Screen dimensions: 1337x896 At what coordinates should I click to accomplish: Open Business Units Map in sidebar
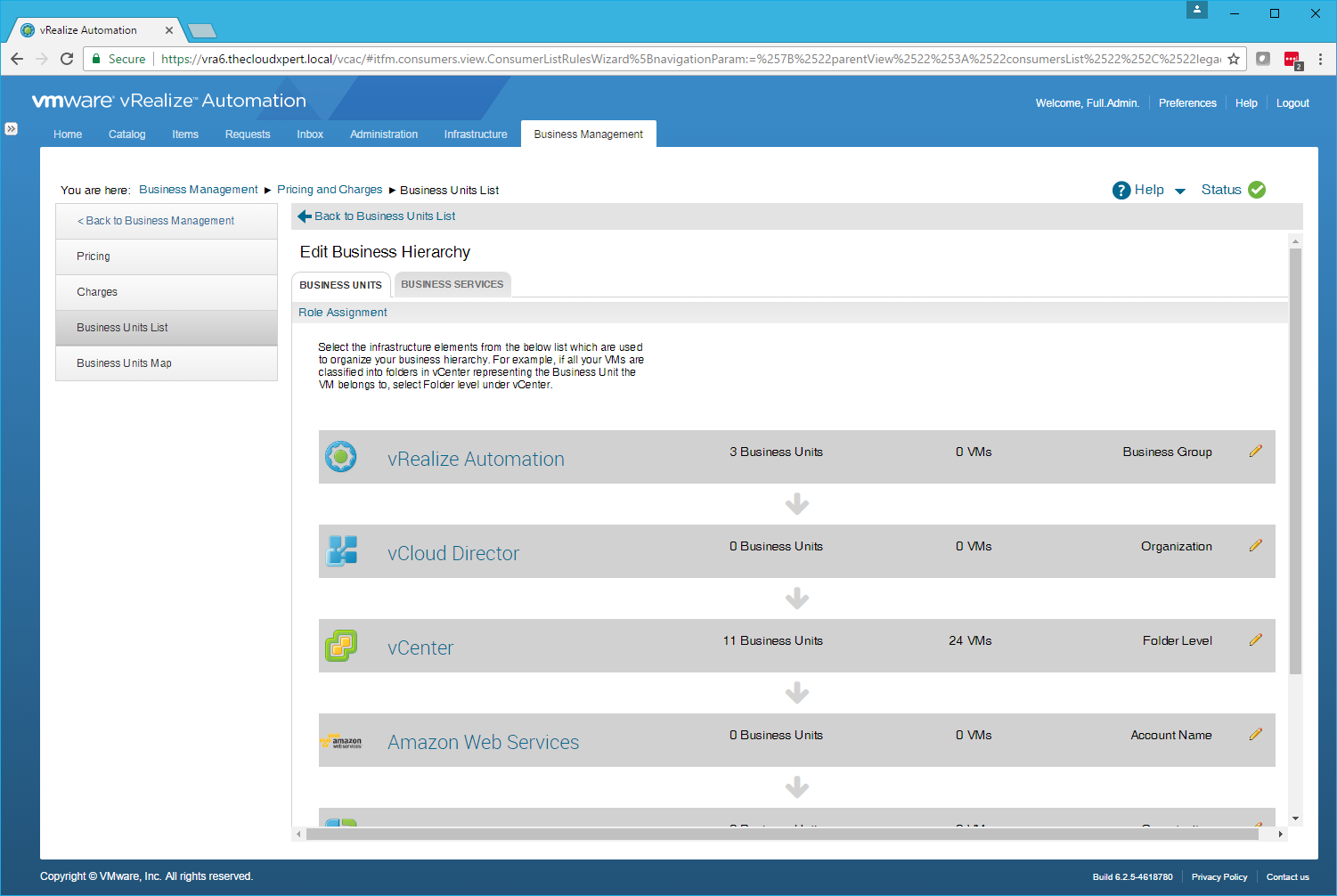[124, 363]
